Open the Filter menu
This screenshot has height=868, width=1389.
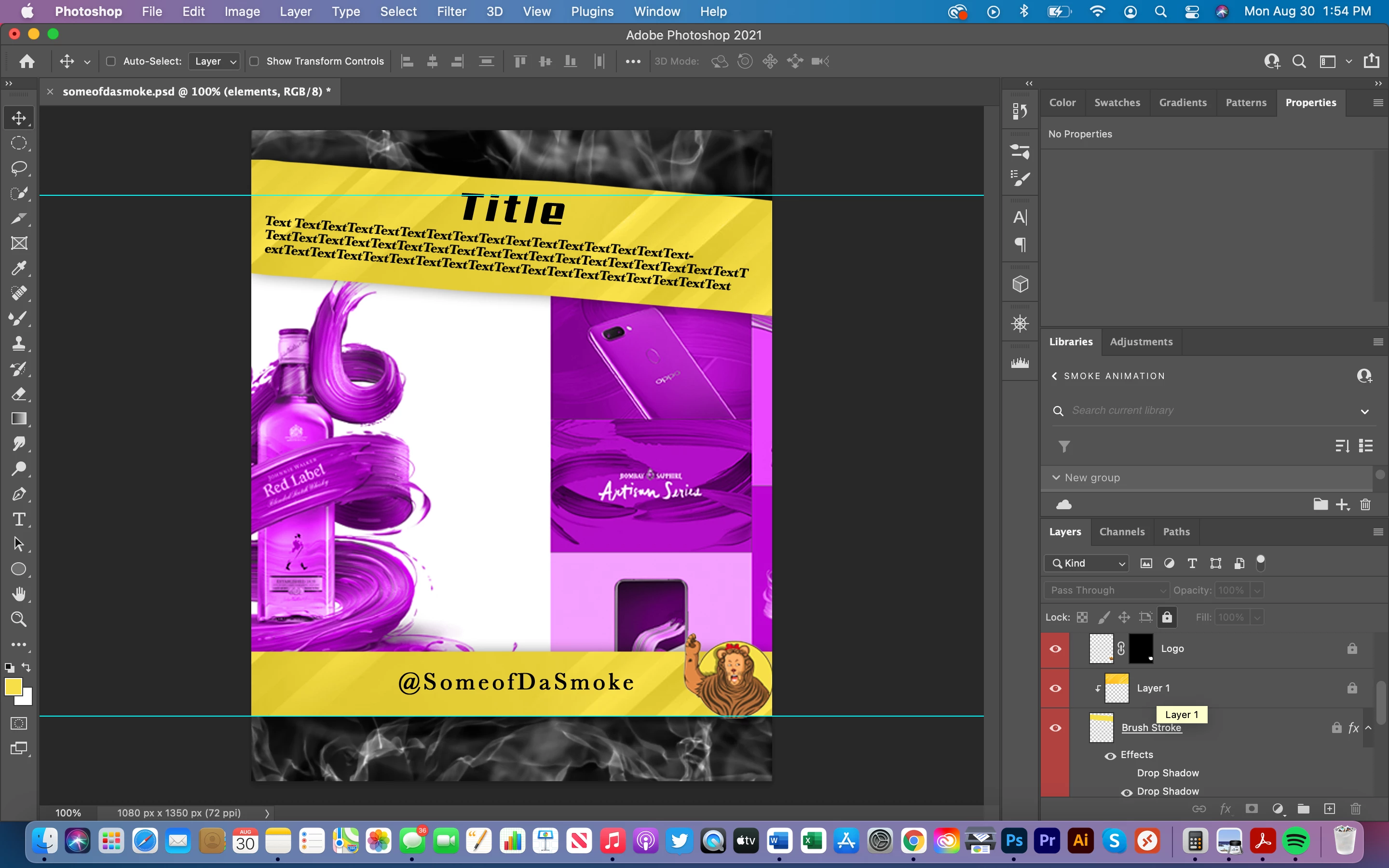[x=451, y=12]
